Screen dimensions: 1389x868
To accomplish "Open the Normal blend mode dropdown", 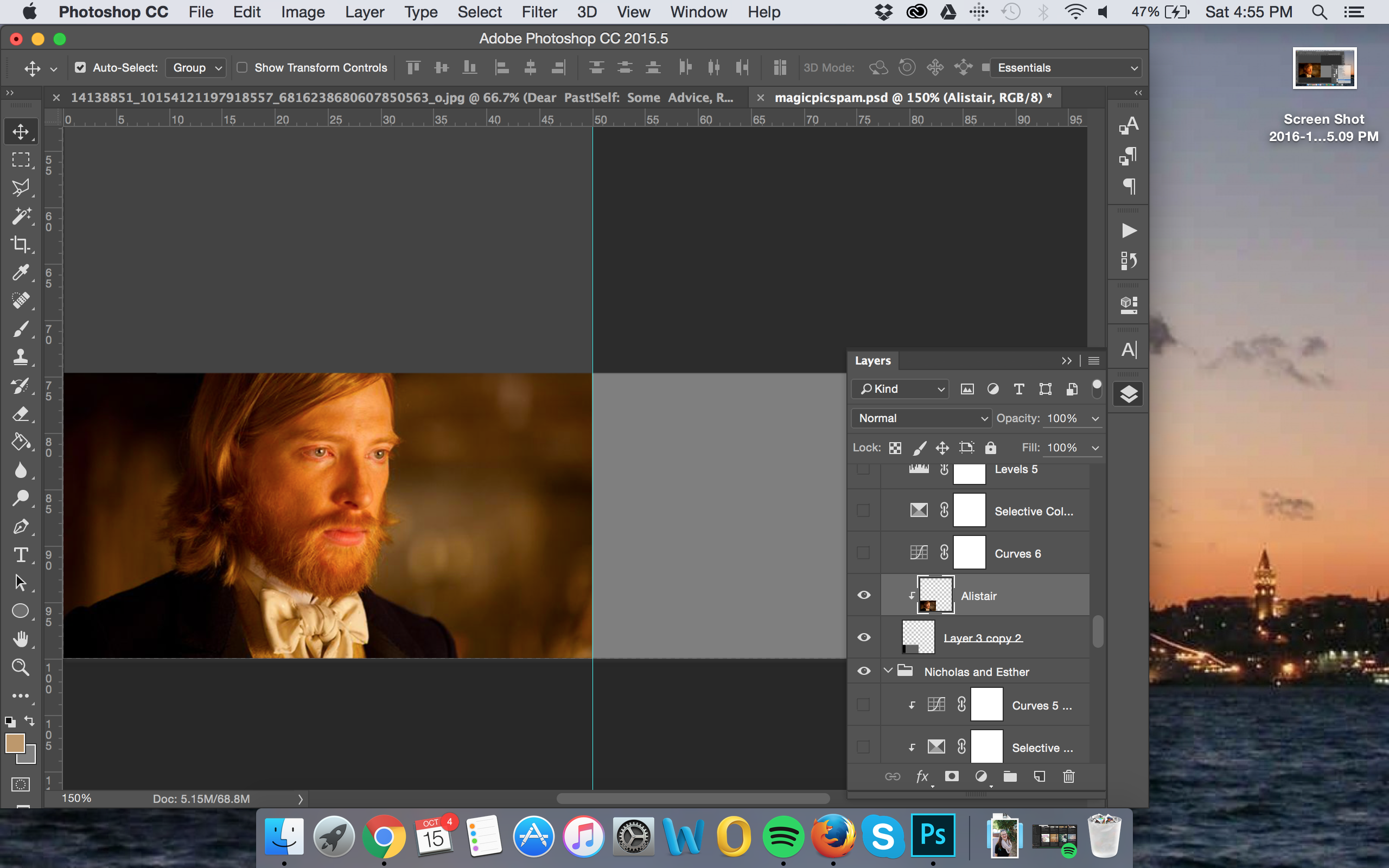I will [921, 418].
